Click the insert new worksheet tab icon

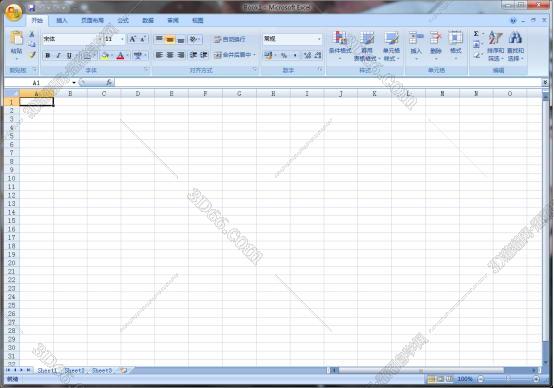click(123, 370)
